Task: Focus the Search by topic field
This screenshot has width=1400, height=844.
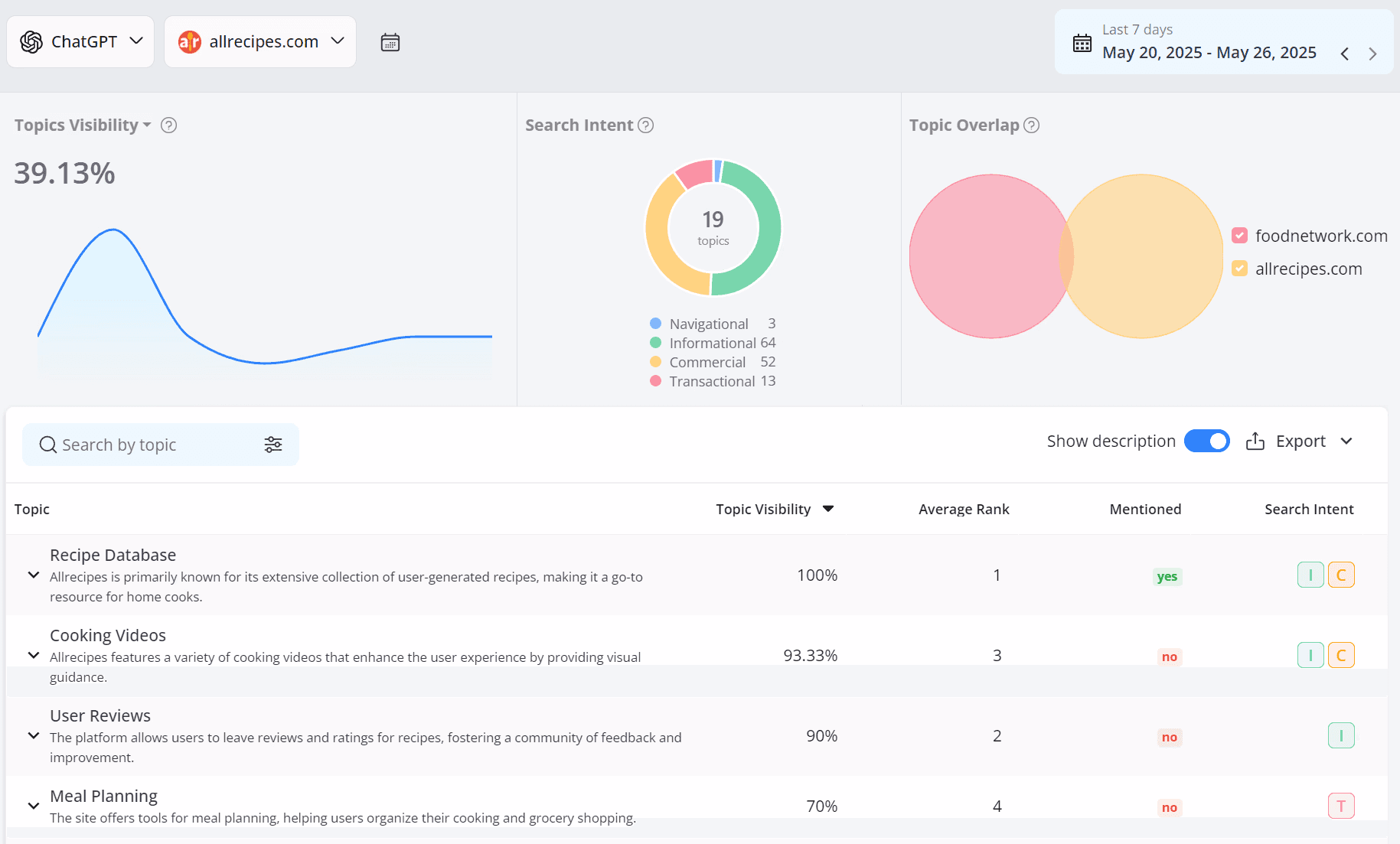Action: click(x=161, y=445)
